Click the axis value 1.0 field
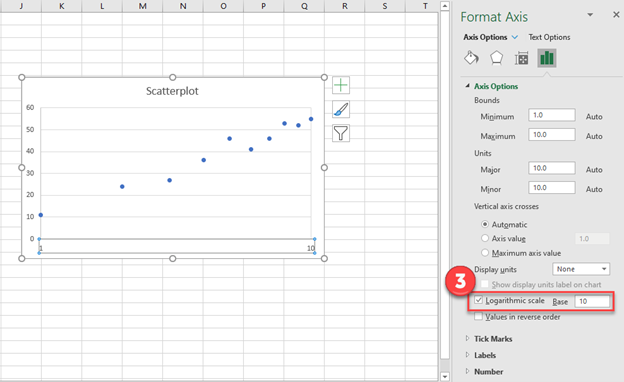624x382 pixels. click(592, 238)
